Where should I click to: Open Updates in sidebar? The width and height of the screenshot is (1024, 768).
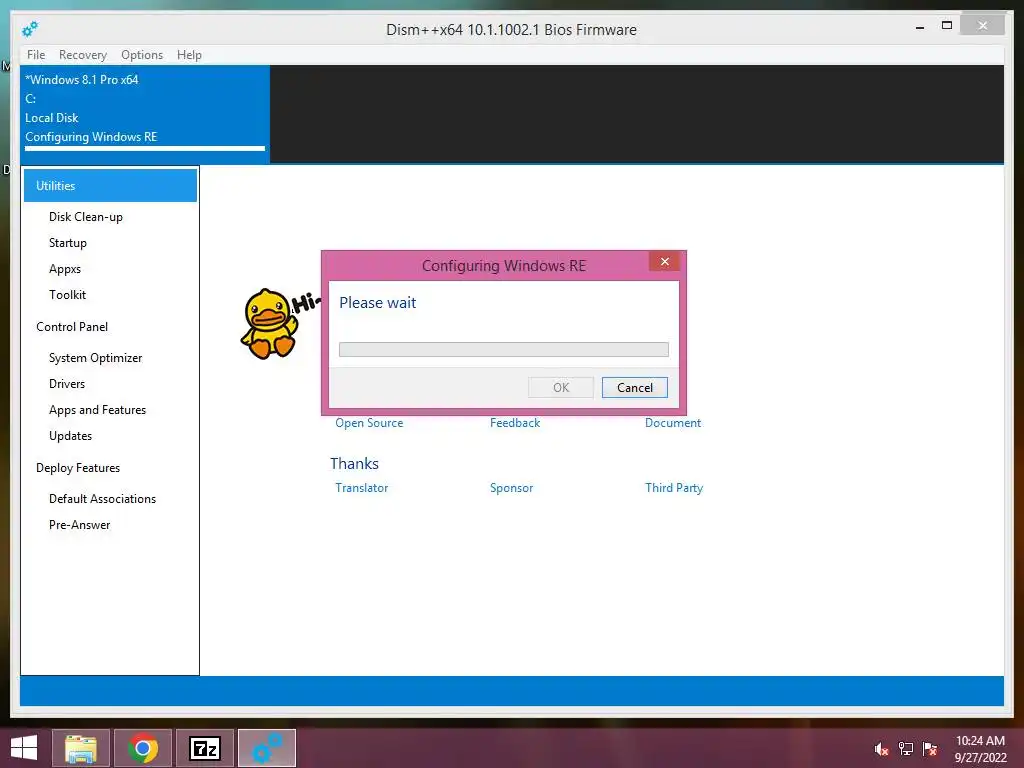(70, 436)
